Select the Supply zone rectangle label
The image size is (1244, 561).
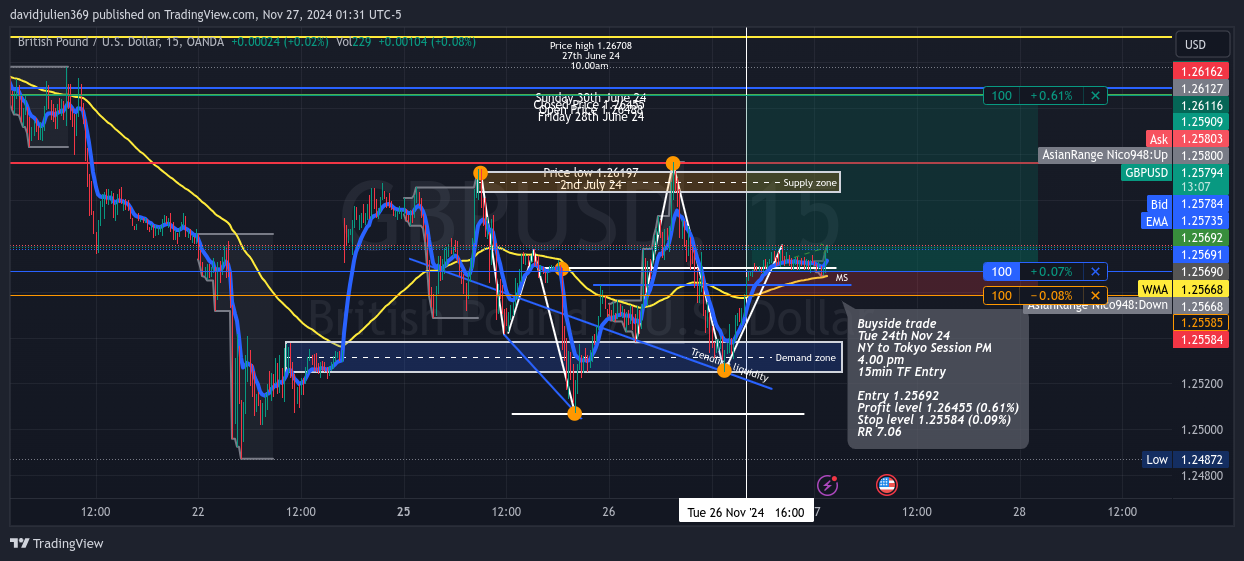(x=810, y=183)
